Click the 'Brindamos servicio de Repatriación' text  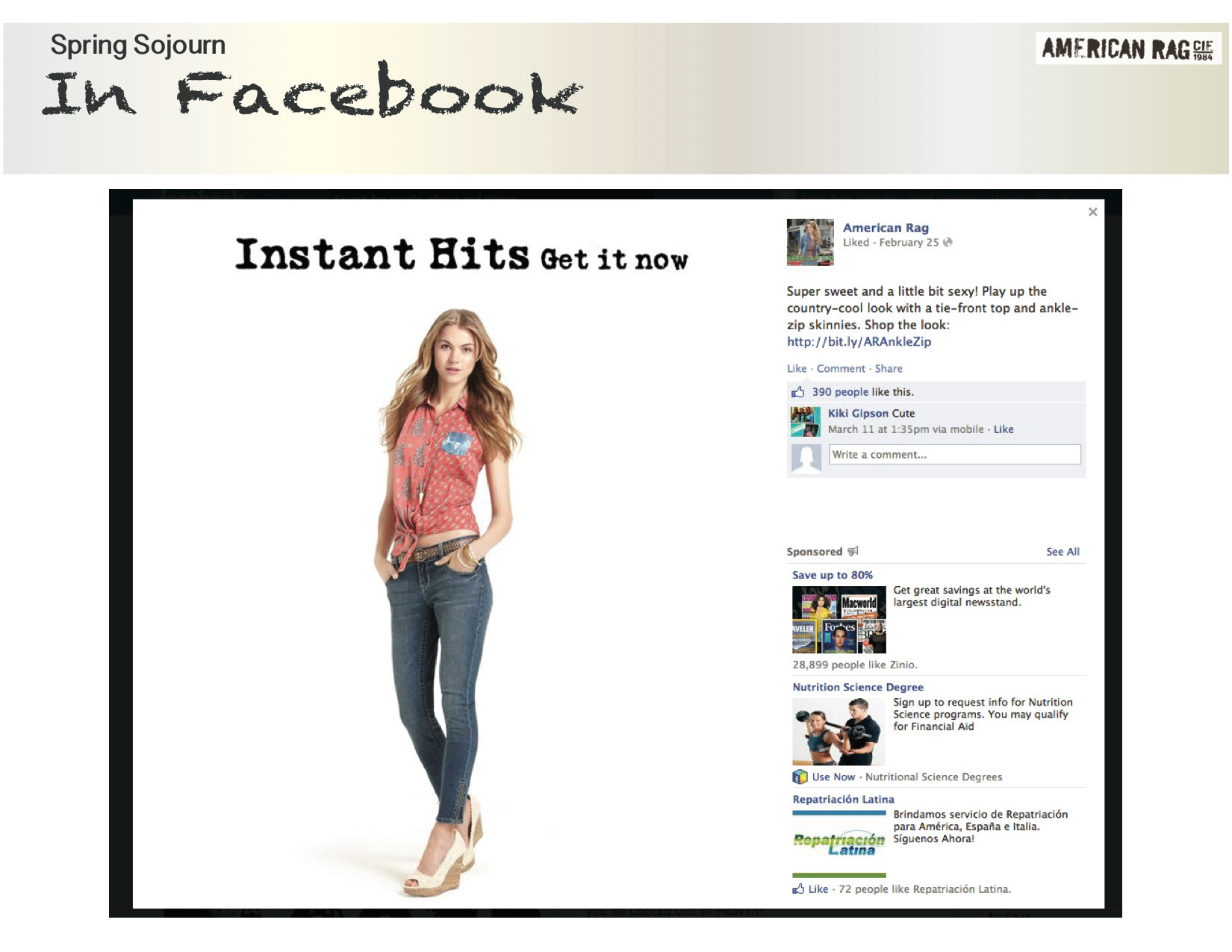coord(980,827)
